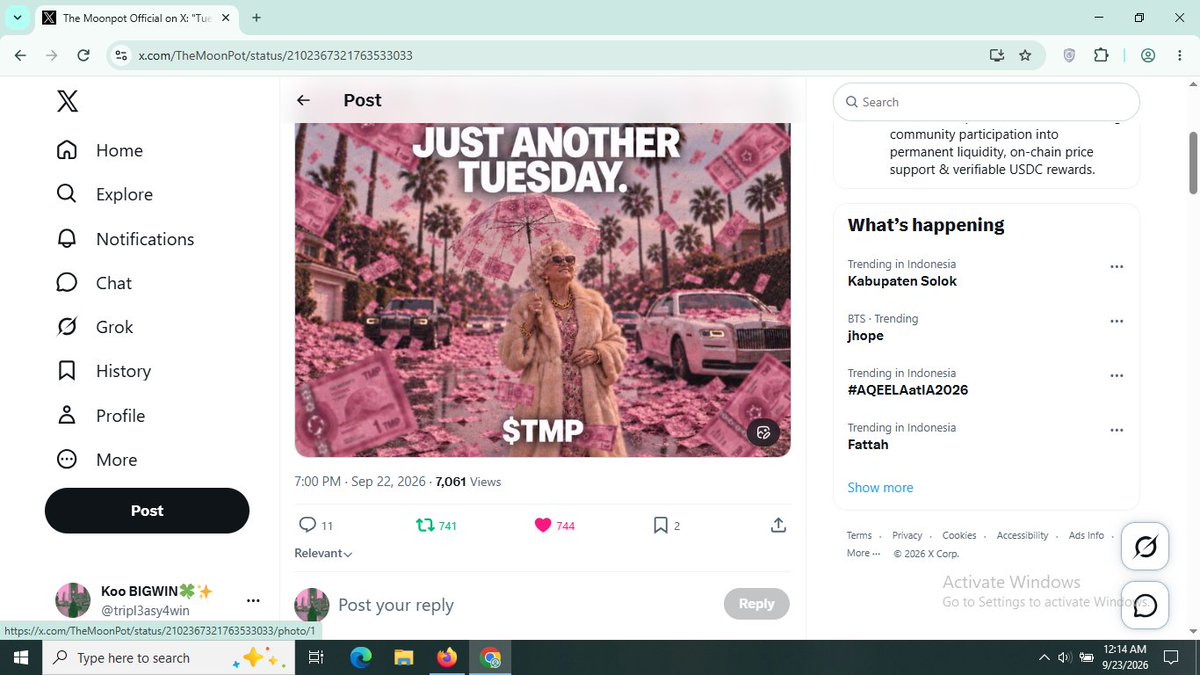Image resolution: width=1200 pixels, height=675 pixels.
Task: Open Microsoft Edge from the taskbar
Action: pos(360,657)
